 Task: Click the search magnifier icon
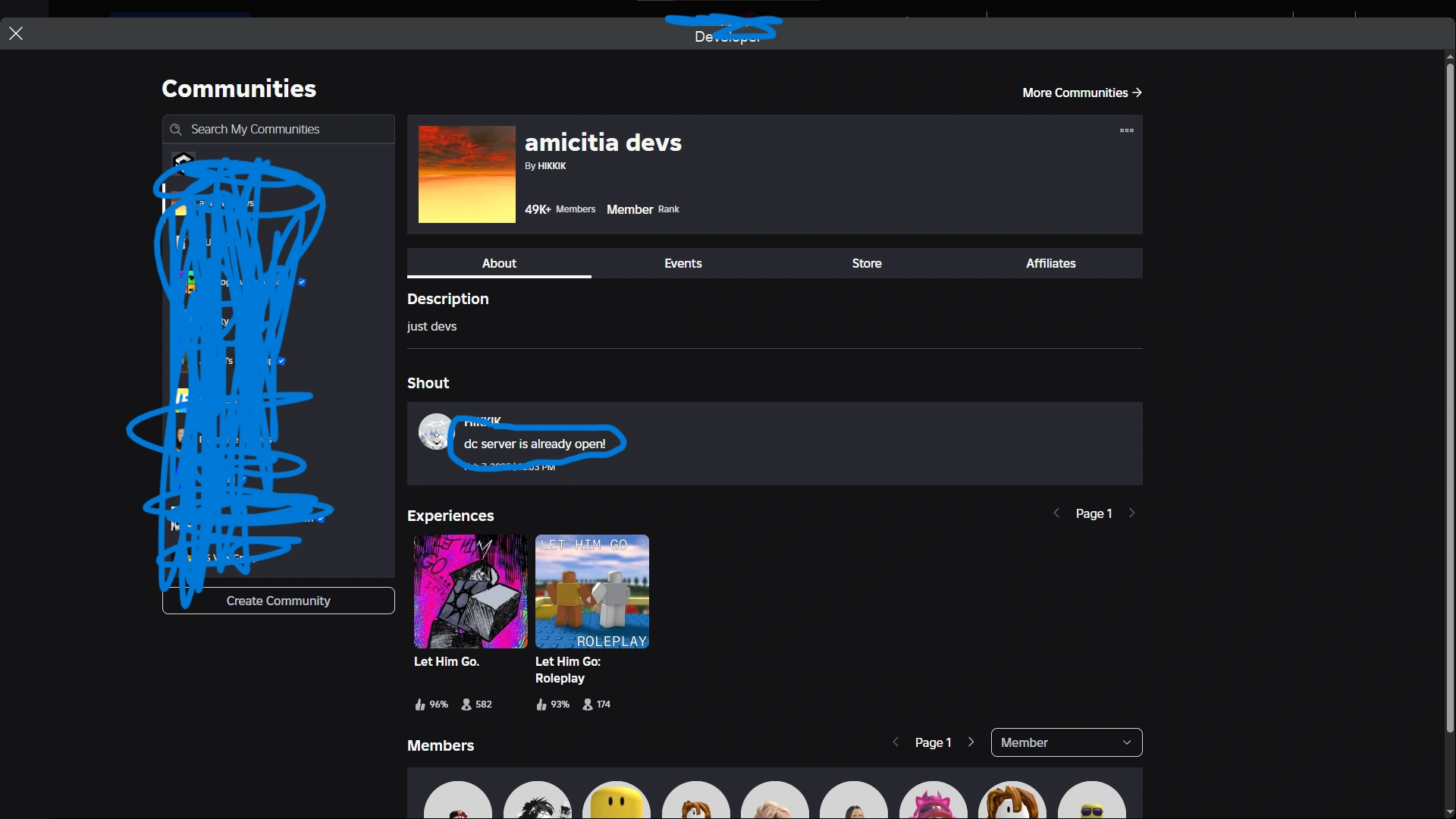click(176, 130)
